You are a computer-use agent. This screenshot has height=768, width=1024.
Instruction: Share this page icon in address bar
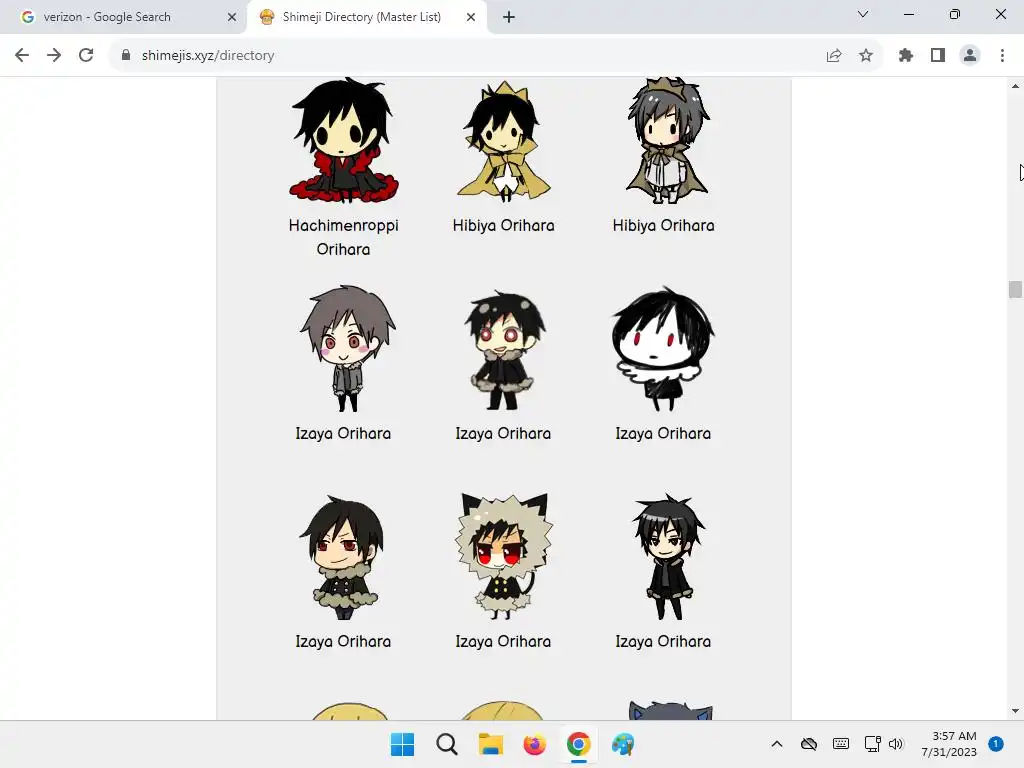834,56
